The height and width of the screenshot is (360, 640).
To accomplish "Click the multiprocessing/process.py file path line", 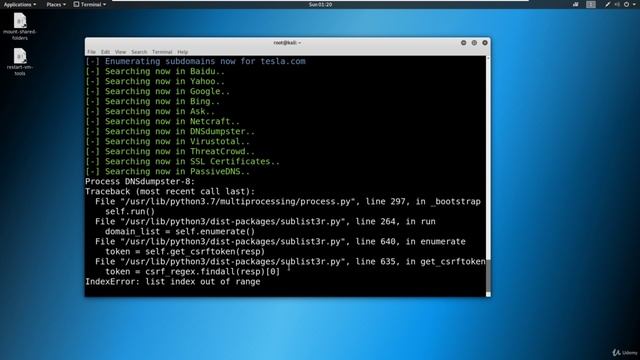I will 288,202.
